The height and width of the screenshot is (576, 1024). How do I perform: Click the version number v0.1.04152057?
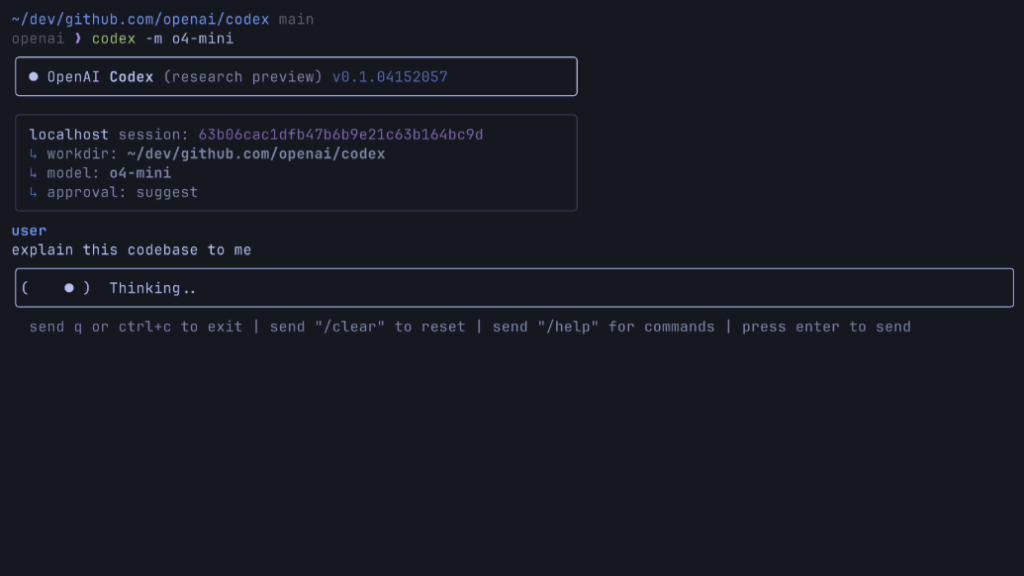click(390, 76)
